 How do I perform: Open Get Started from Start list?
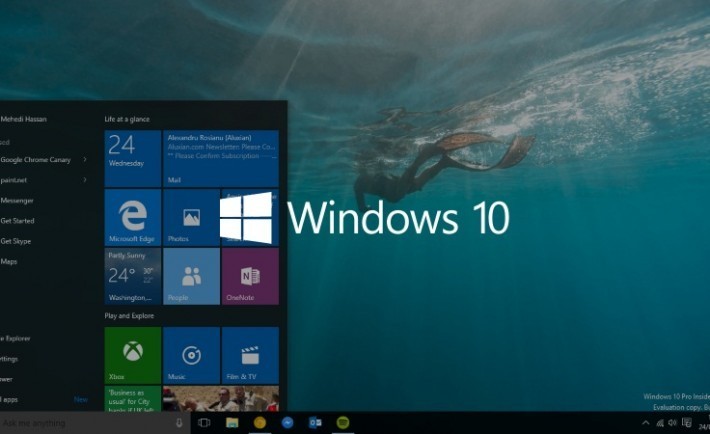pyautogui.click(x=17, y=221)
